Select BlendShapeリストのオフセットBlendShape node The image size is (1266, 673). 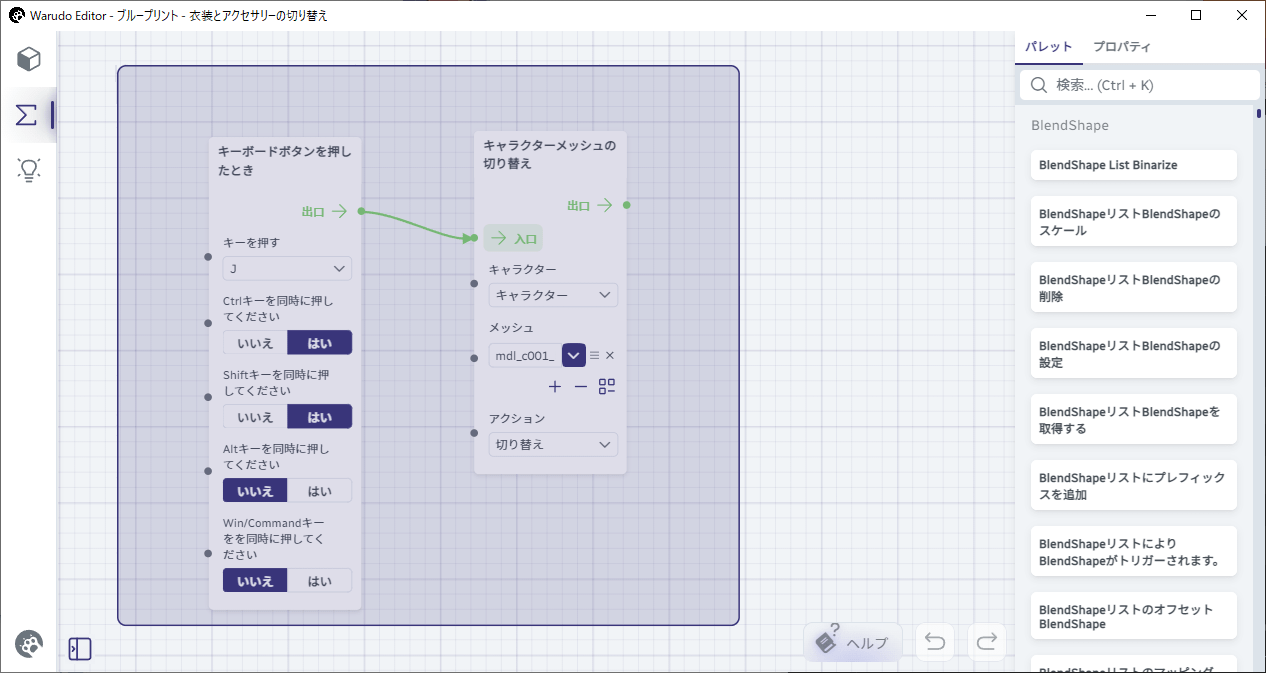point(1133,617)
